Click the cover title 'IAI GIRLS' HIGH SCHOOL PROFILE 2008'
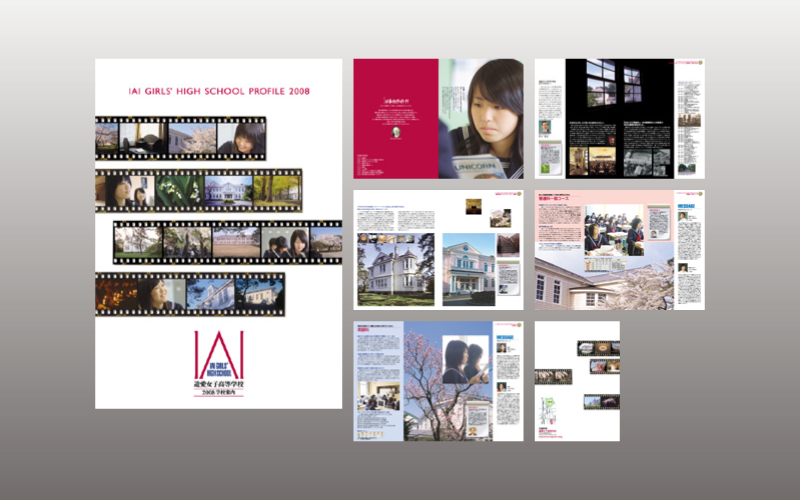 pos(219,91)
